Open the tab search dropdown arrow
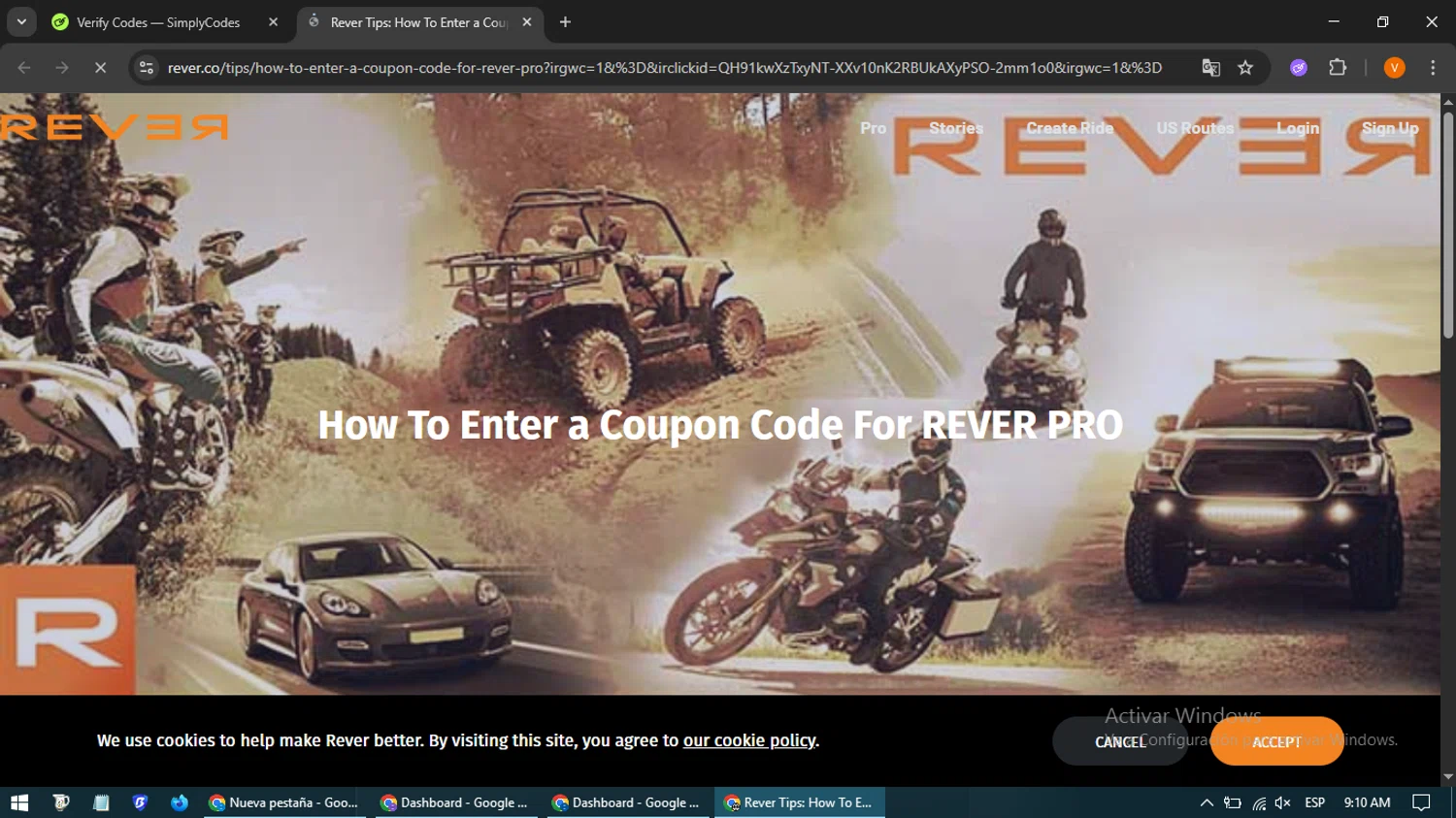This screenshot has width=1456, height=818. tap(21, 21)
